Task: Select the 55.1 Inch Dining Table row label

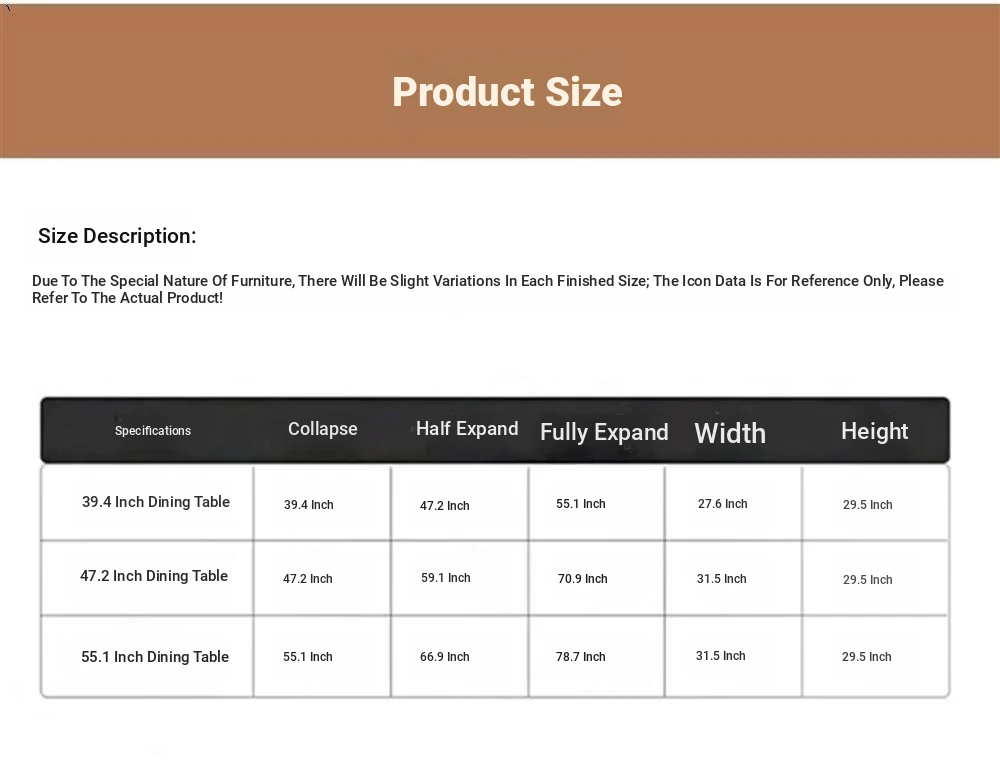Action: tap(155, 657)
